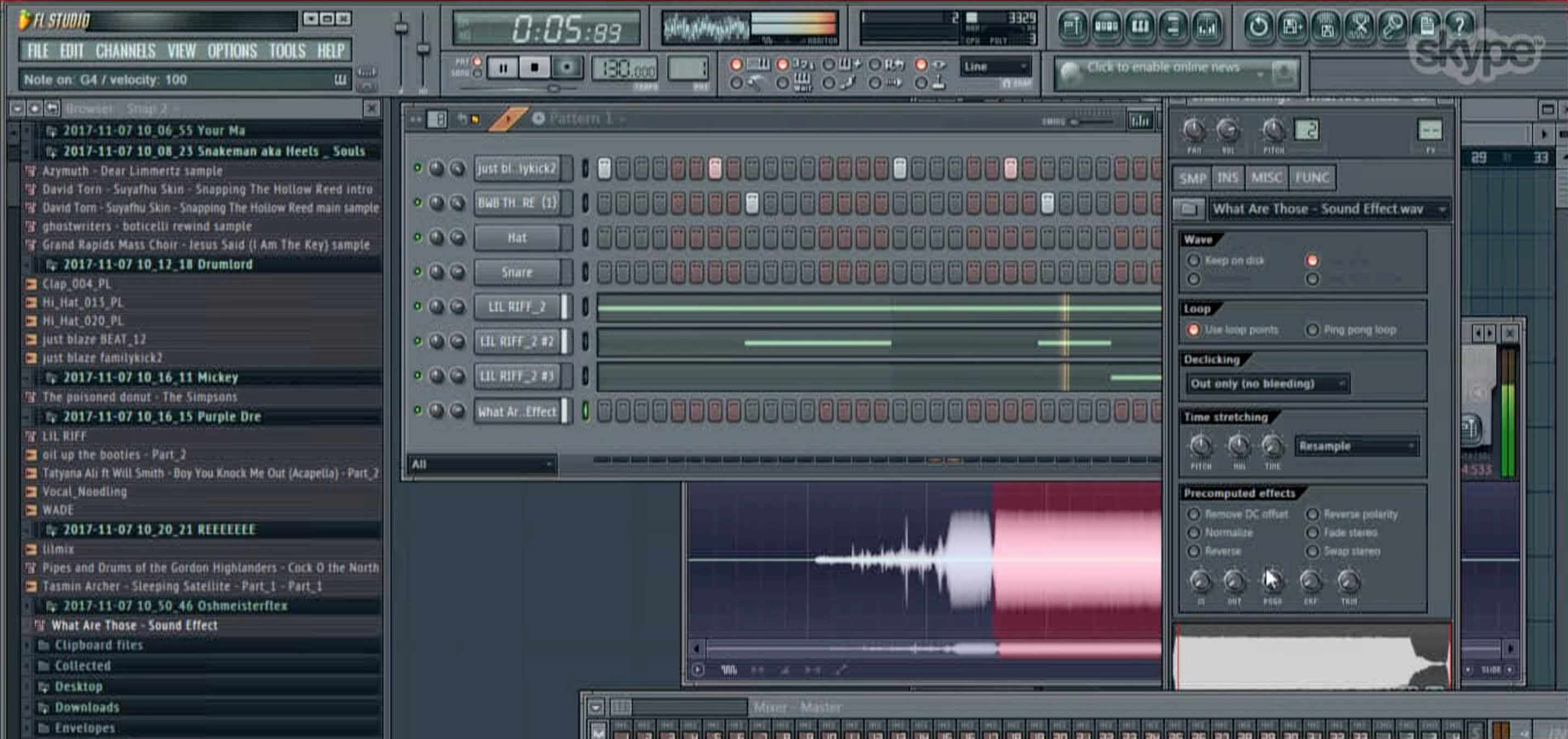The width and height of the screenshot is (1568, 739).
Task: Open the playlist window icon
Action: coord(1073,27)
